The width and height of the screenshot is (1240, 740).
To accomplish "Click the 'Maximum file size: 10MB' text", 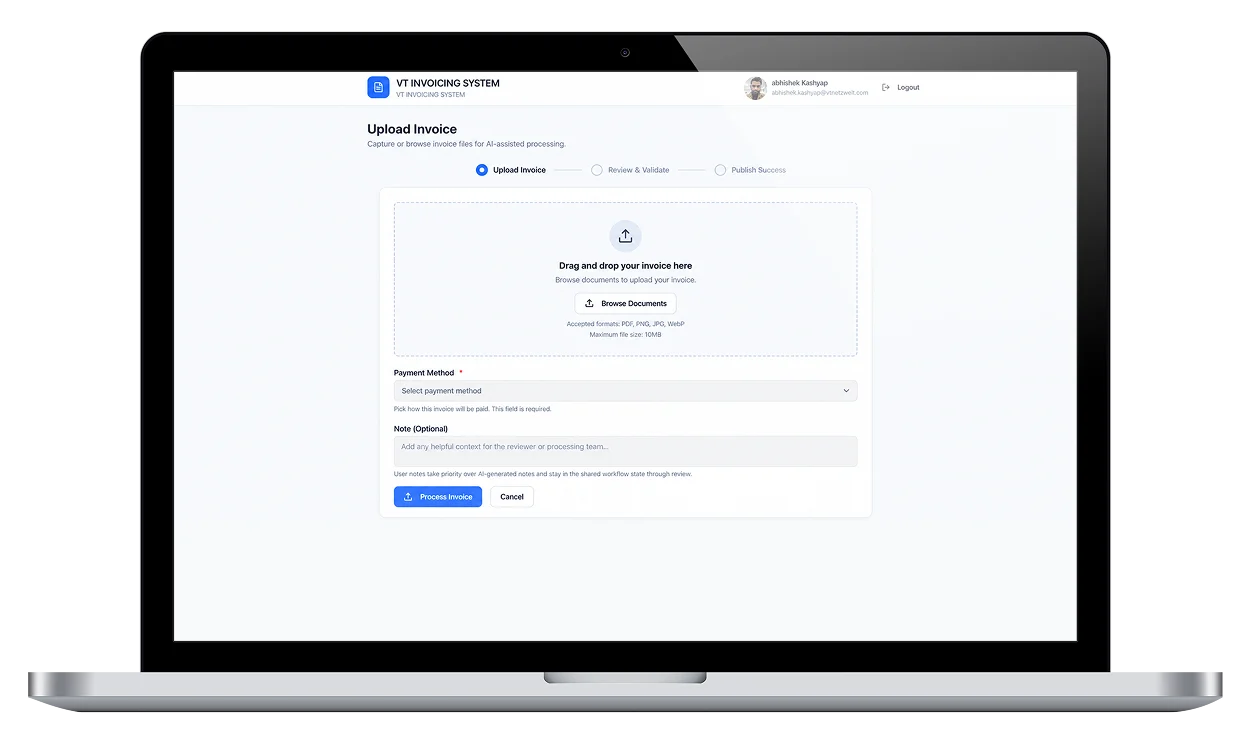I will click(625, 334).
